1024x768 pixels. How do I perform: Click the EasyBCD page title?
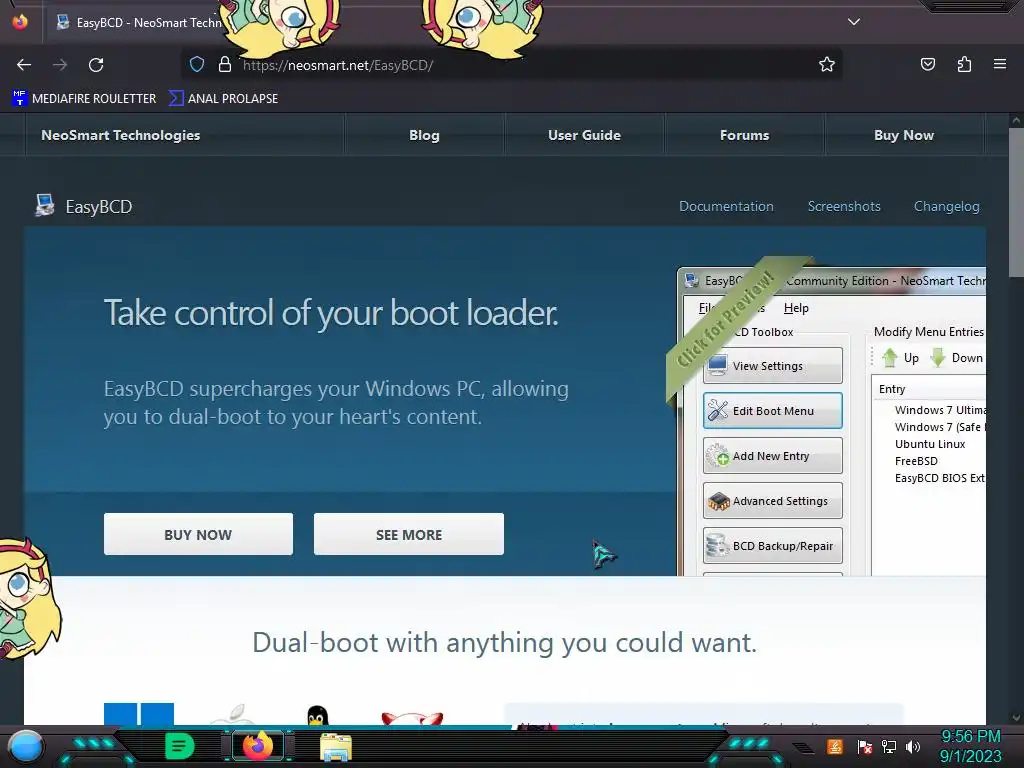[99, 206]
